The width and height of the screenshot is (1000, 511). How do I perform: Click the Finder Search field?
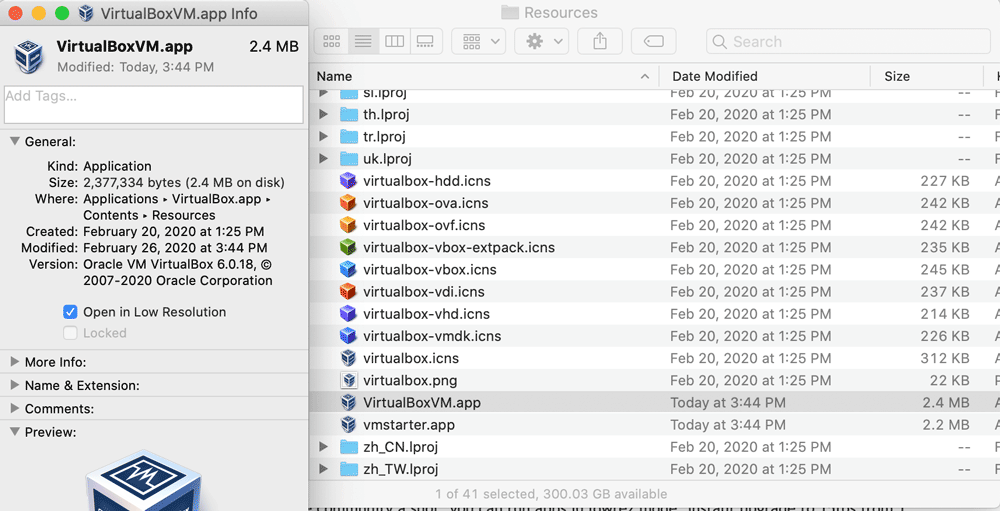pyautogui.click(x=848, y=41)
